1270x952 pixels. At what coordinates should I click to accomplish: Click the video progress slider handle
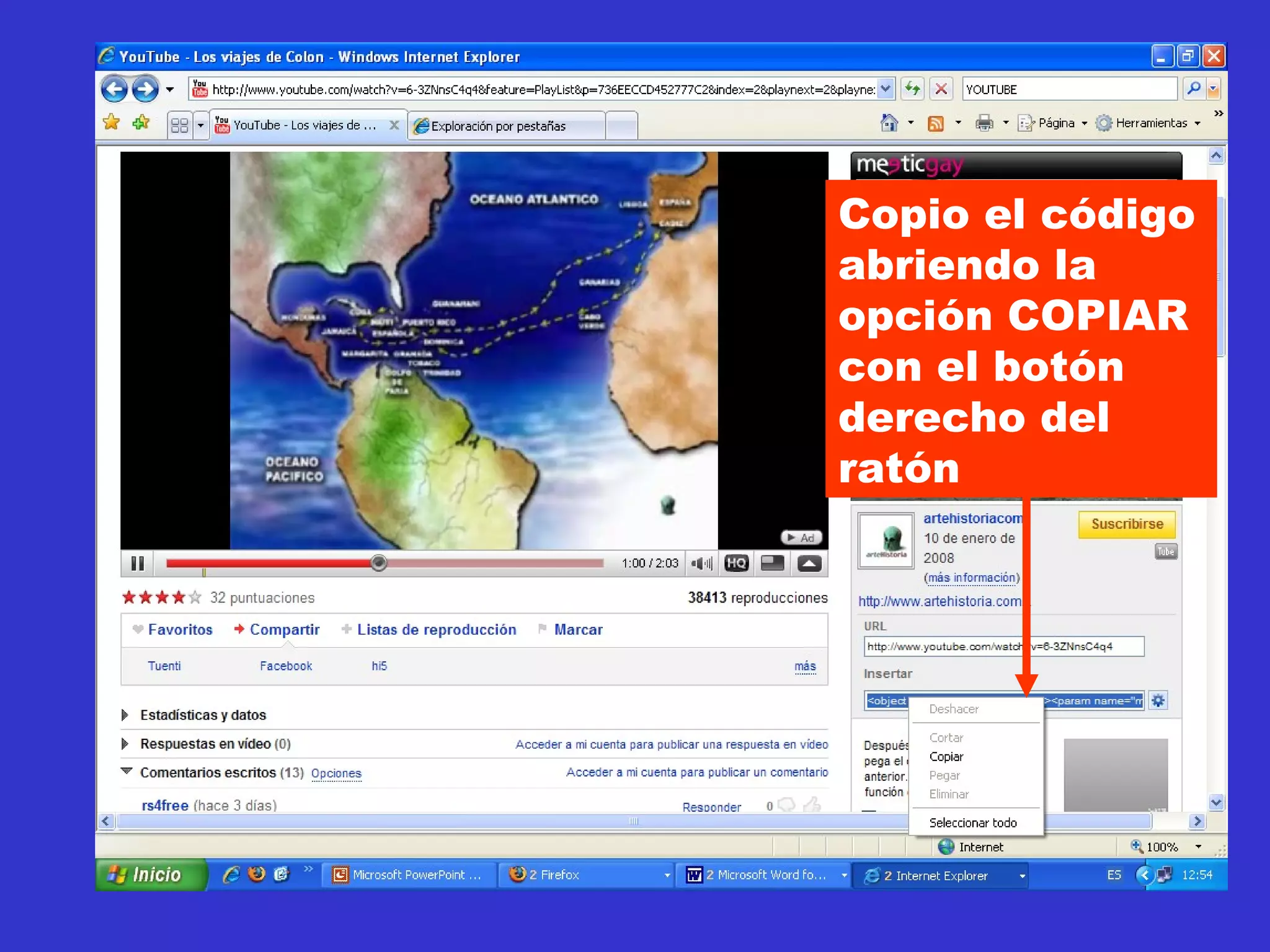tap(378, 563)
